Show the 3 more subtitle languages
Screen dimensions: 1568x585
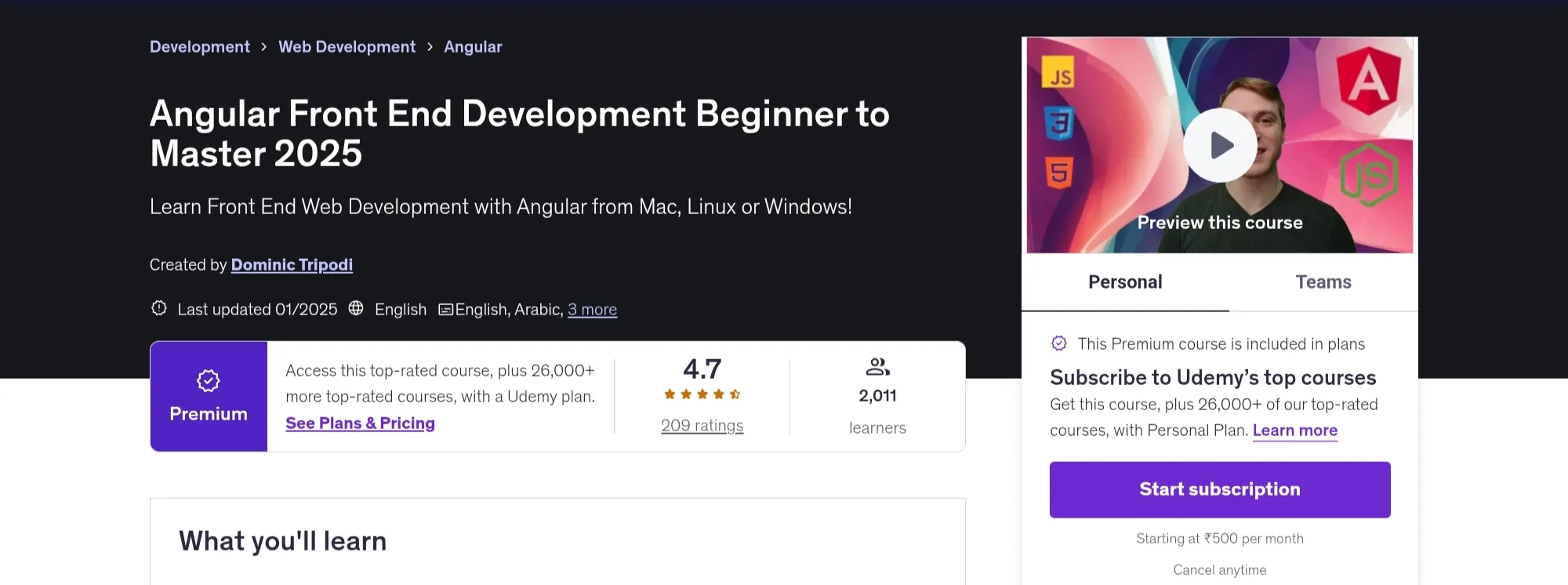[x=592, y=310]
